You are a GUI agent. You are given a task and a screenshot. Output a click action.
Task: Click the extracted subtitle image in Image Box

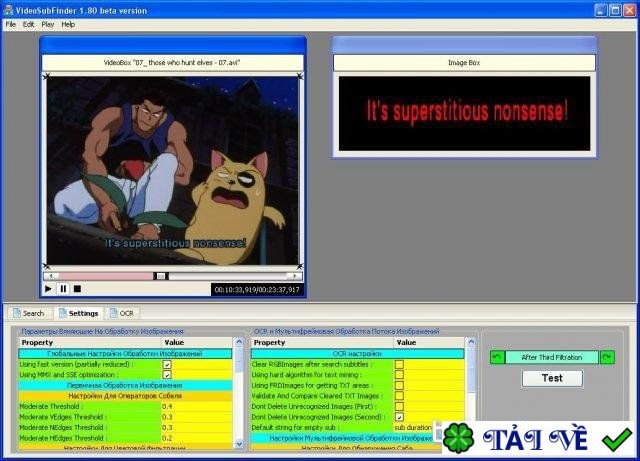pos(464,113)
